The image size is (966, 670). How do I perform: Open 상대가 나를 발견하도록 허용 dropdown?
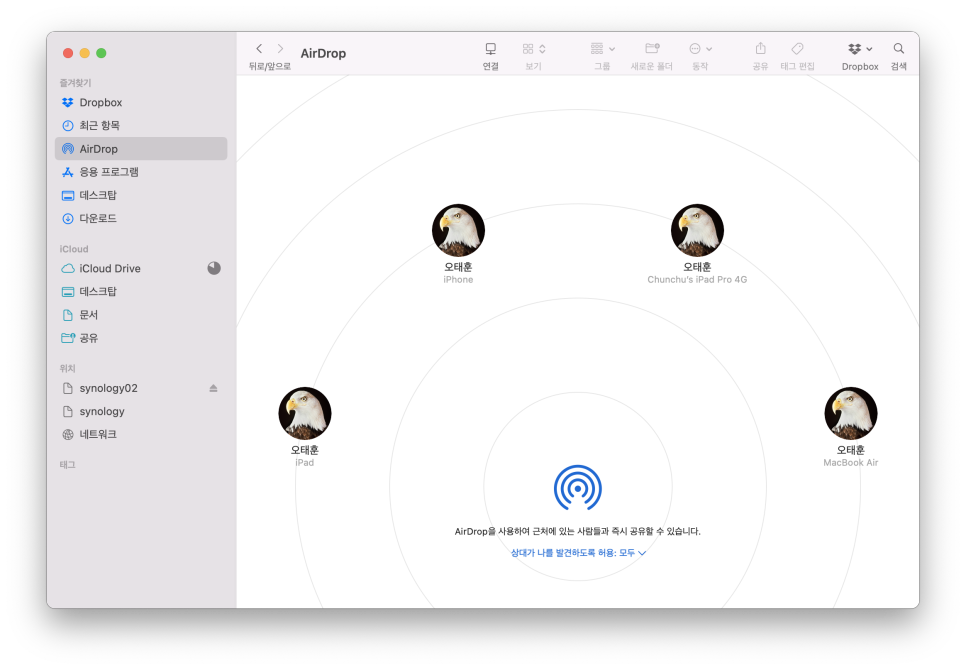coord(578,553)
